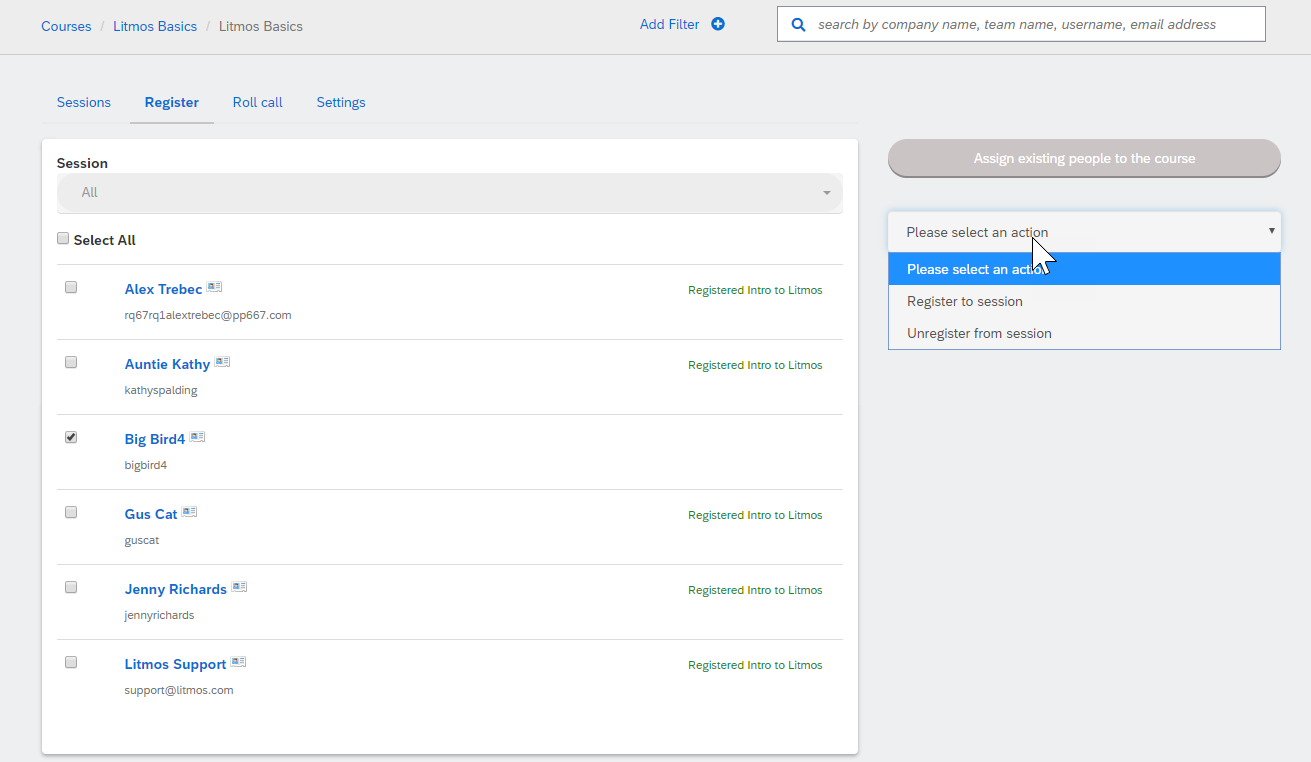This screenshot has height=762, width=1311.
Task: Go to the Settings tab
Action: (341, 102)
